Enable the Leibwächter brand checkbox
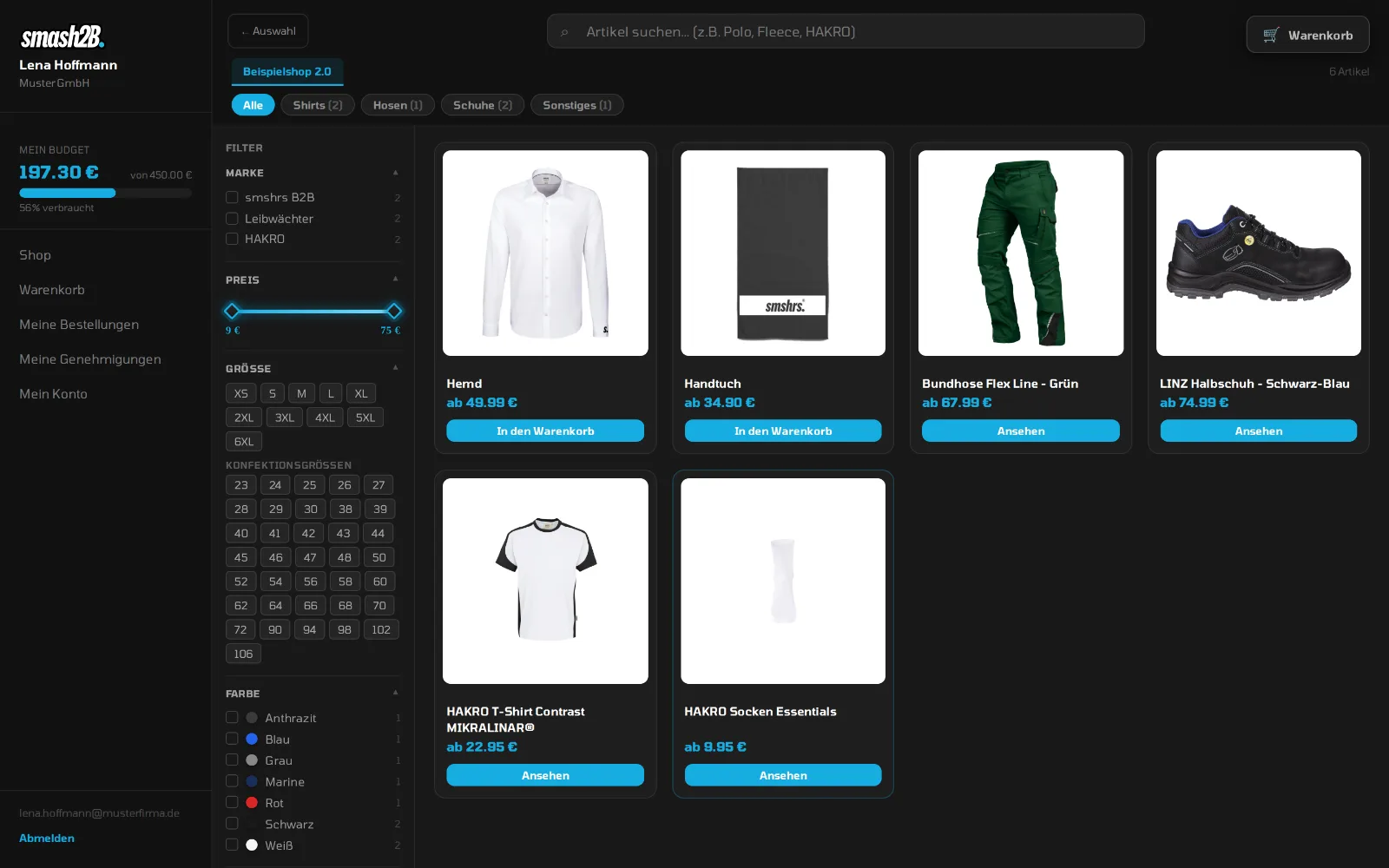This screenshot has width=1389, height=868. [x=232, y=219]
